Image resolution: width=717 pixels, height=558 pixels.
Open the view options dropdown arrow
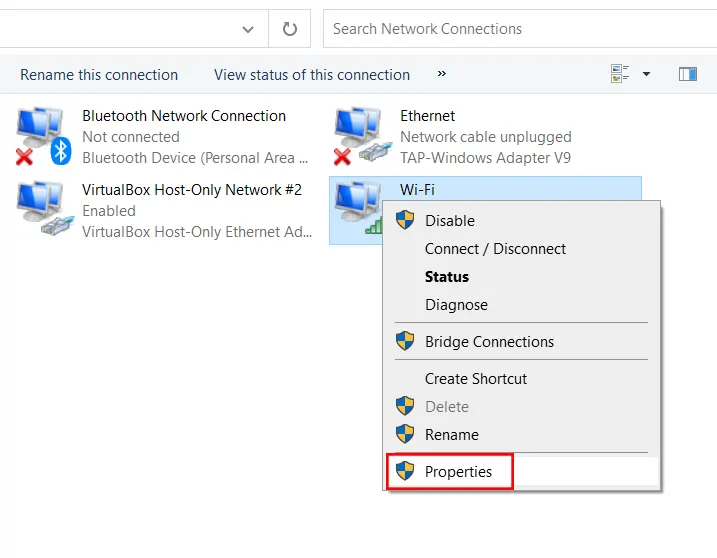coord(646,74)
